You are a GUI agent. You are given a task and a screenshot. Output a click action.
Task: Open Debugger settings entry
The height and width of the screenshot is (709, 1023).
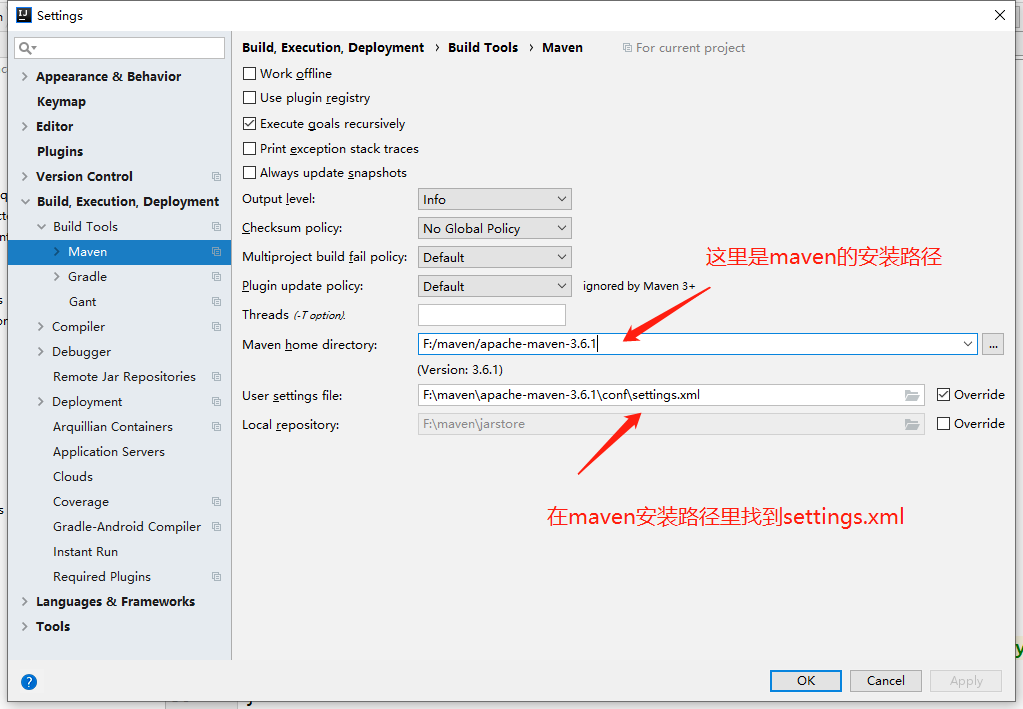pos(82,352)
